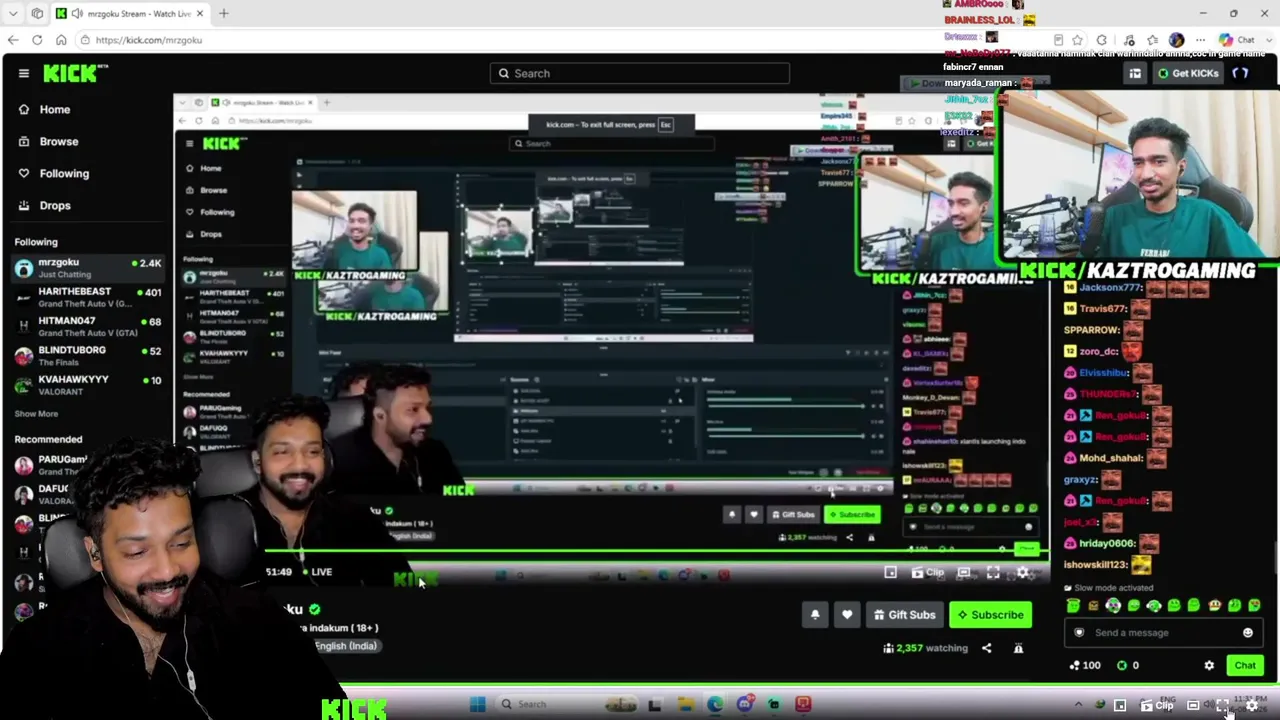Open the KVAHAWKYYY channel
This screenshot has width=1280, height=720.
87,384
